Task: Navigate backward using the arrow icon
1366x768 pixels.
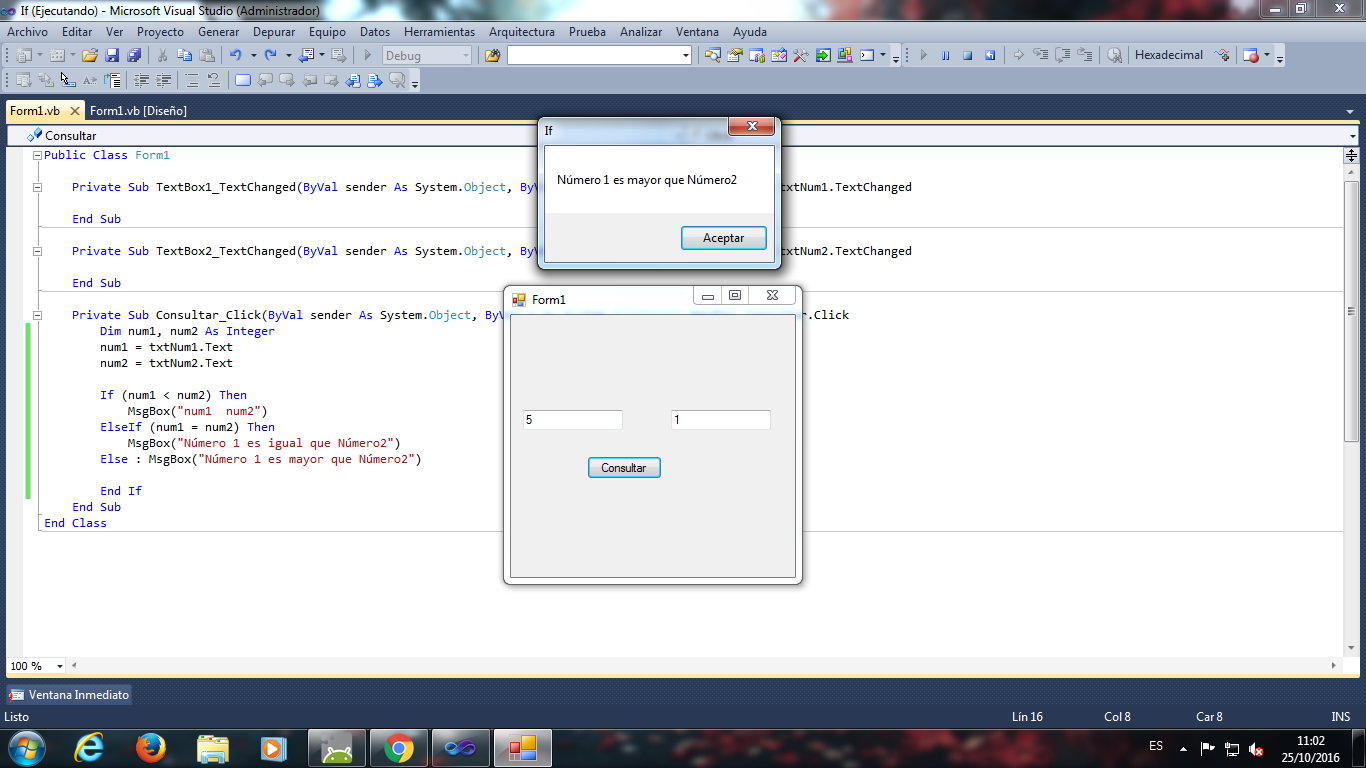Action: pos(307,55)
